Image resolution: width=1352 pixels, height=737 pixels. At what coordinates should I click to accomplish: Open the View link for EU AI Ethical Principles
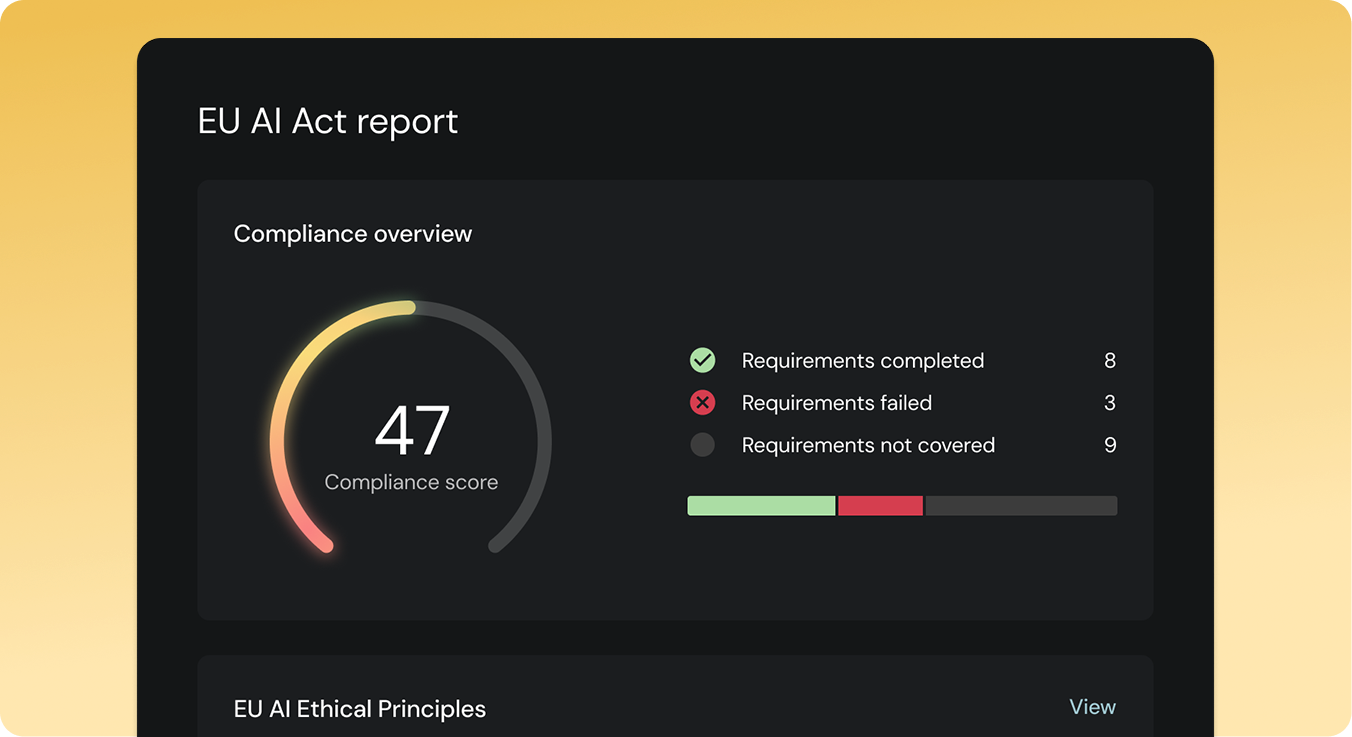pos(1092,707)
